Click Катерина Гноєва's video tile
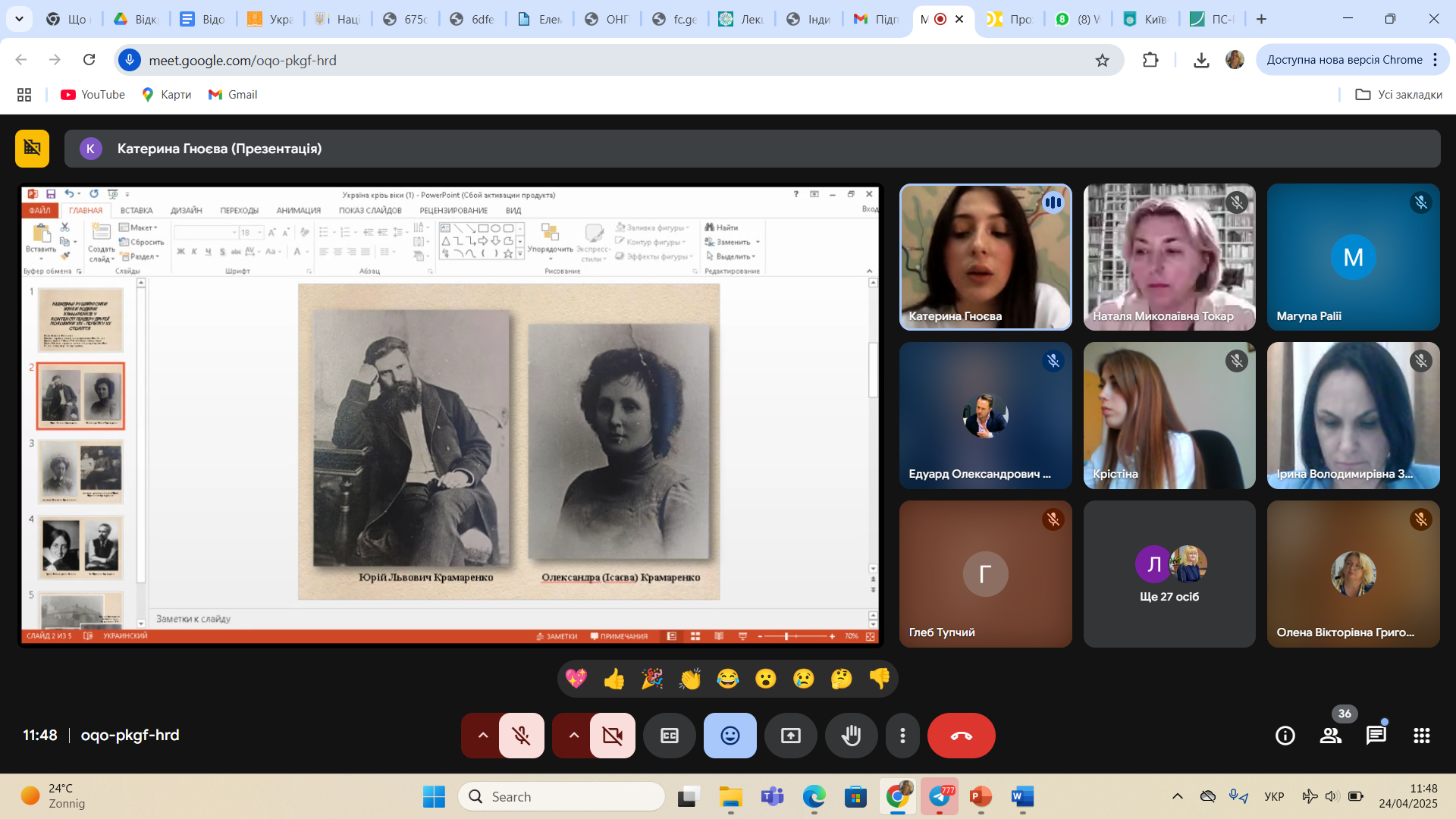 point(985,257)
